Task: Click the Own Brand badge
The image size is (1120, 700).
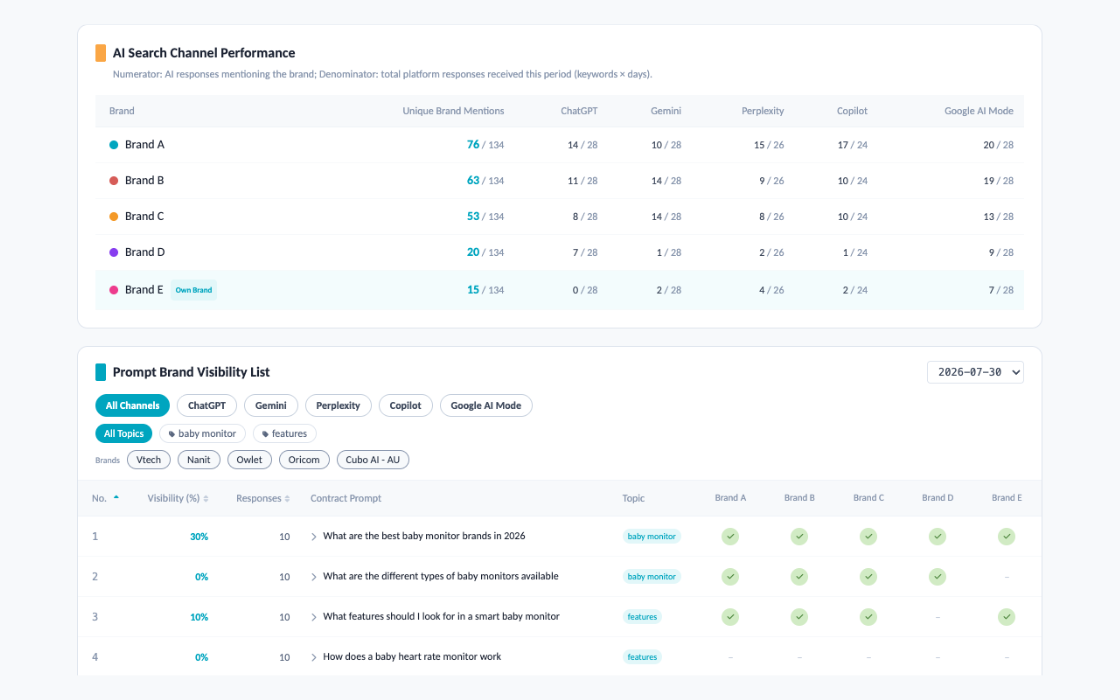Action: pos(194,290)
